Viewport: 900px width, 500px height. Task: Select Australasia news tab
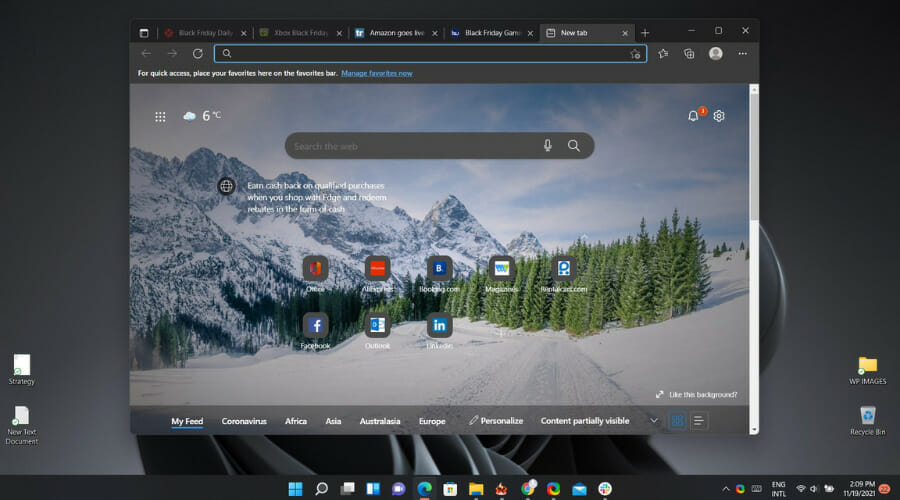[x=379, y=421]
